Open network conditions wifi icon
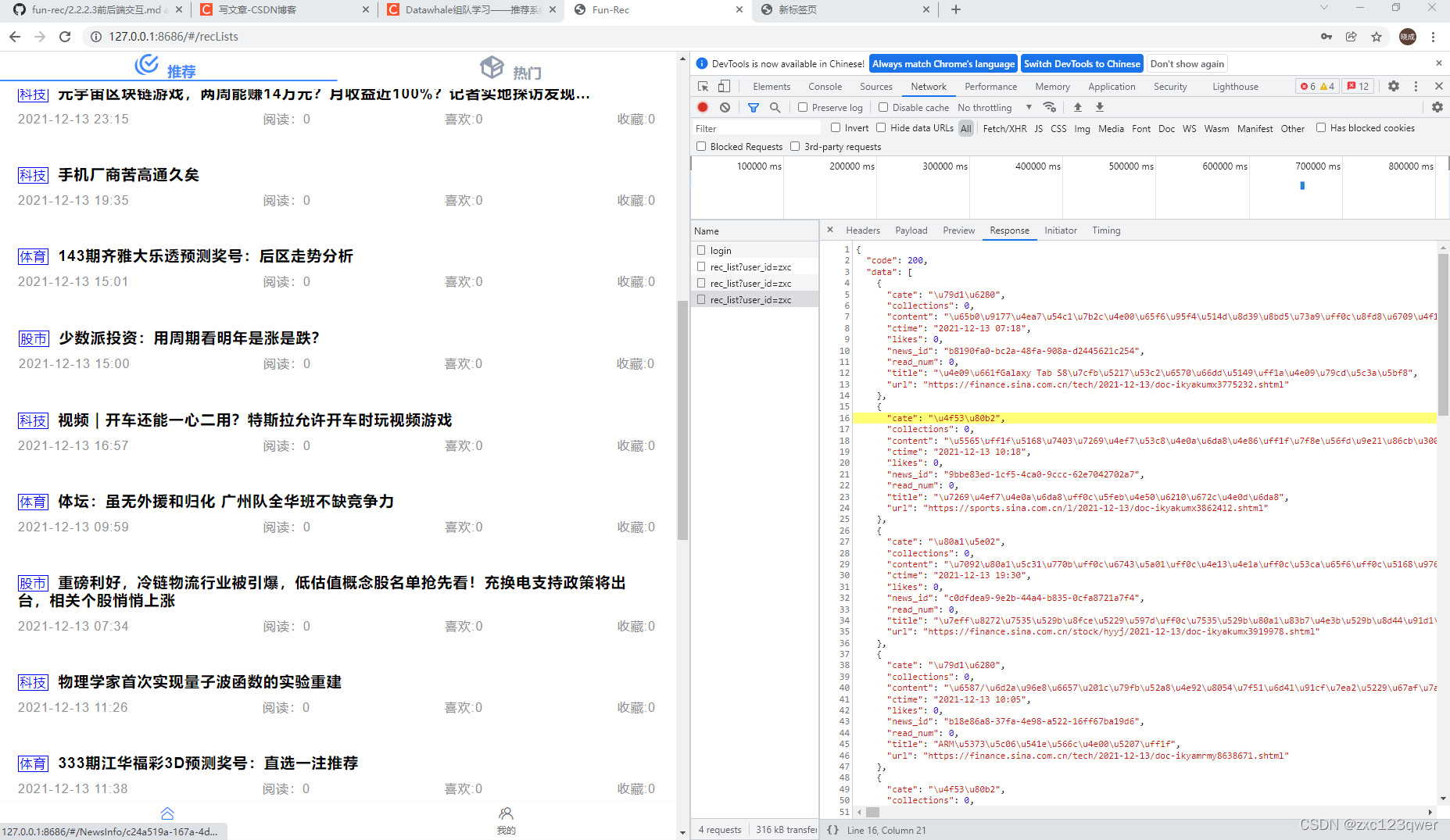1450x840 pixels. click(x=1050, y=107)
